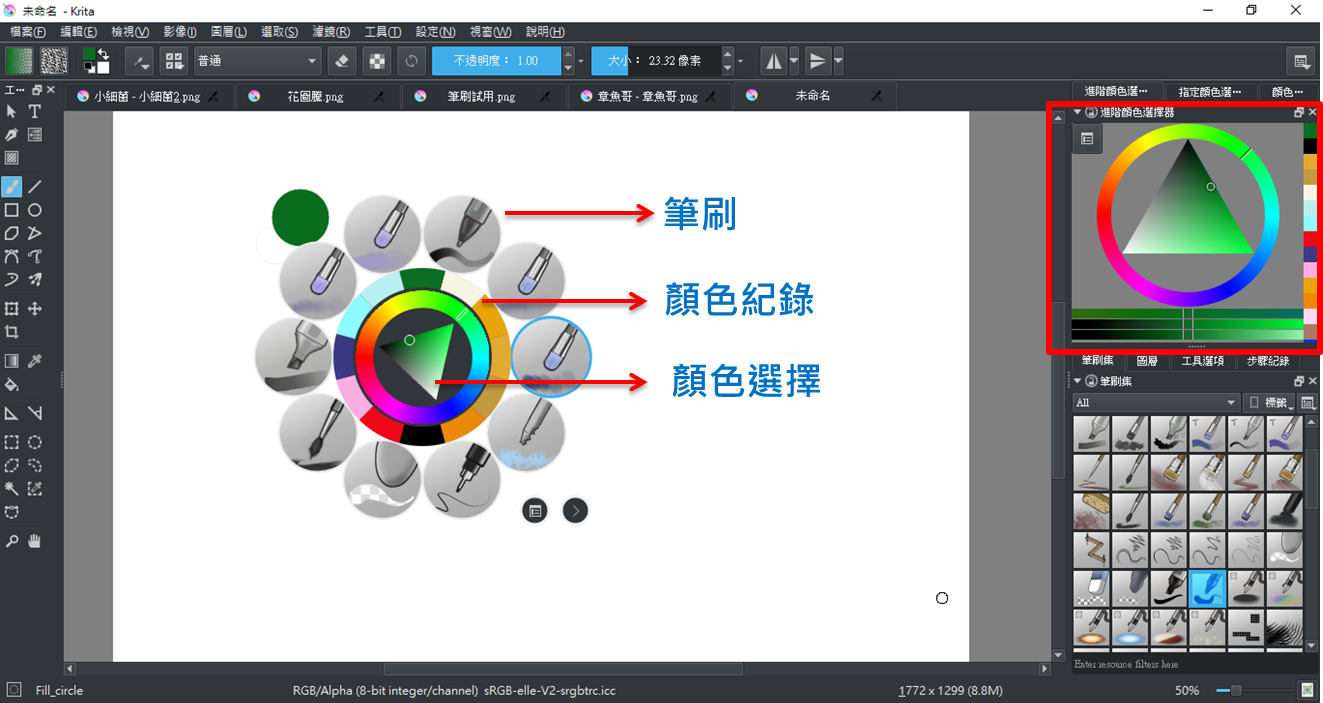Switch to the 筆刷試用.png document tab
The width and height of the screenshot is (1323, 703).
pyautogui.click(x=484, y=96)
